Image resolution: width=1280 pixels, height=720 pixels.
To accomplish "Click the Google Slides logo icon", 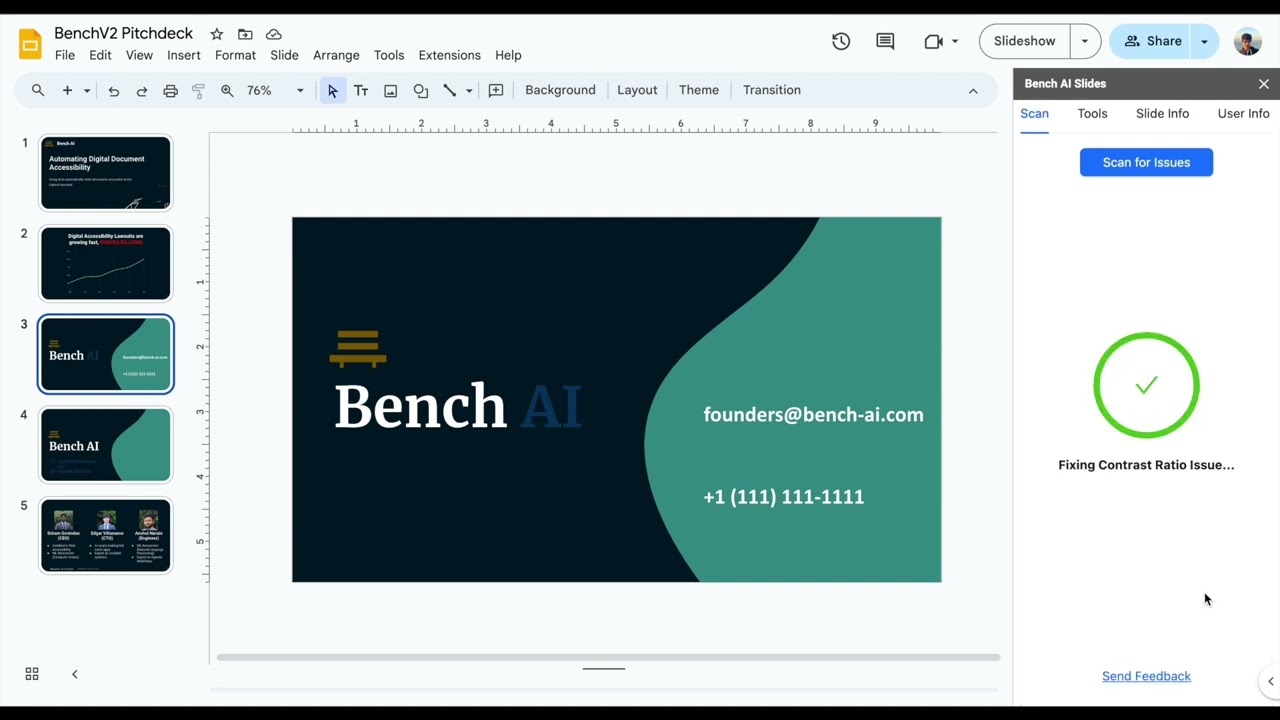I will [30, 44].
